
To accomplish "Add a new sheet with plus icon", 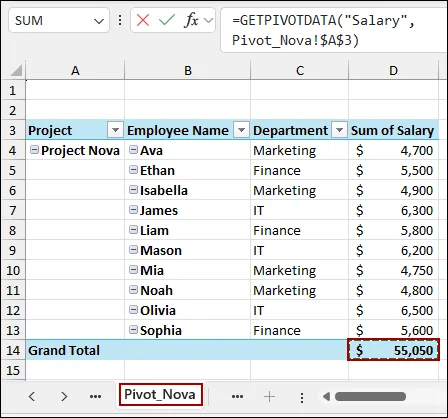I will 269,396.
